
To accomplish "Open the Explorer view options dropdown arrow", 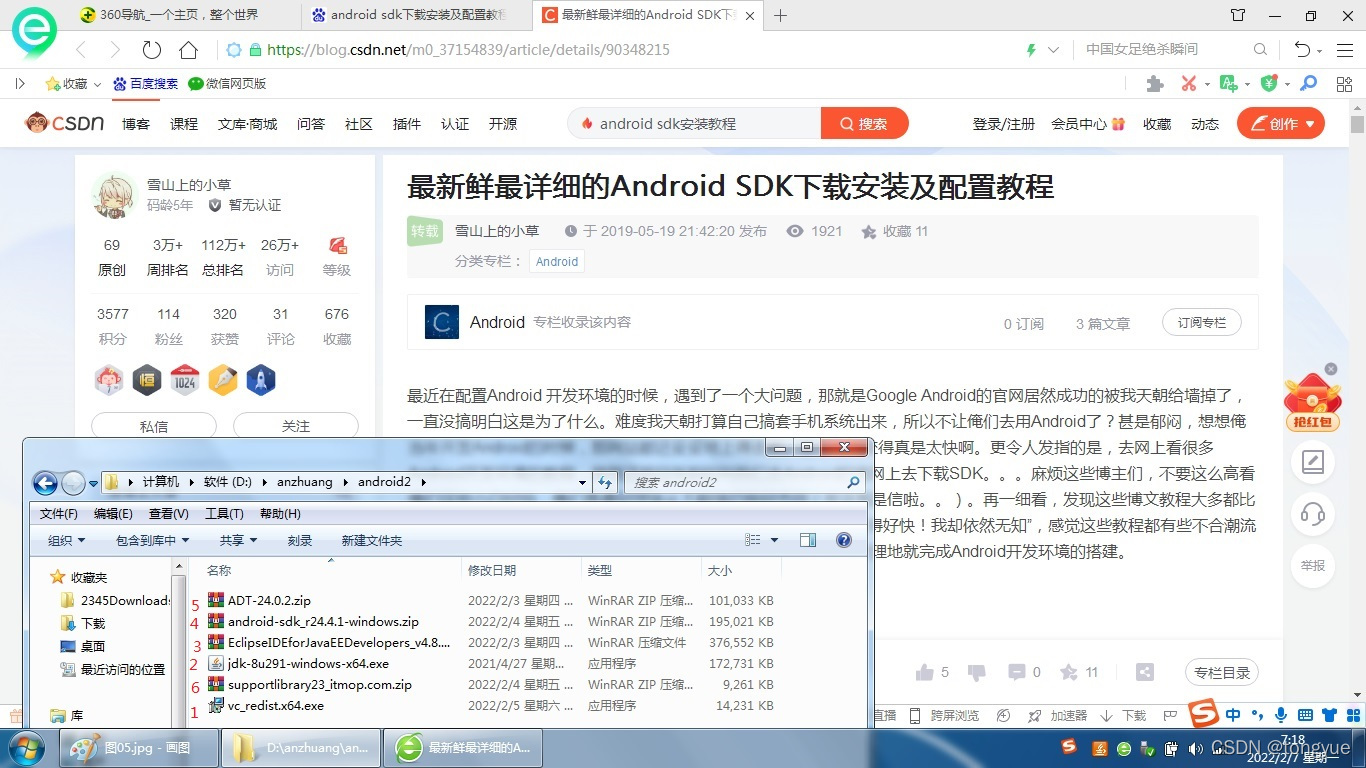I will point(774,540).
